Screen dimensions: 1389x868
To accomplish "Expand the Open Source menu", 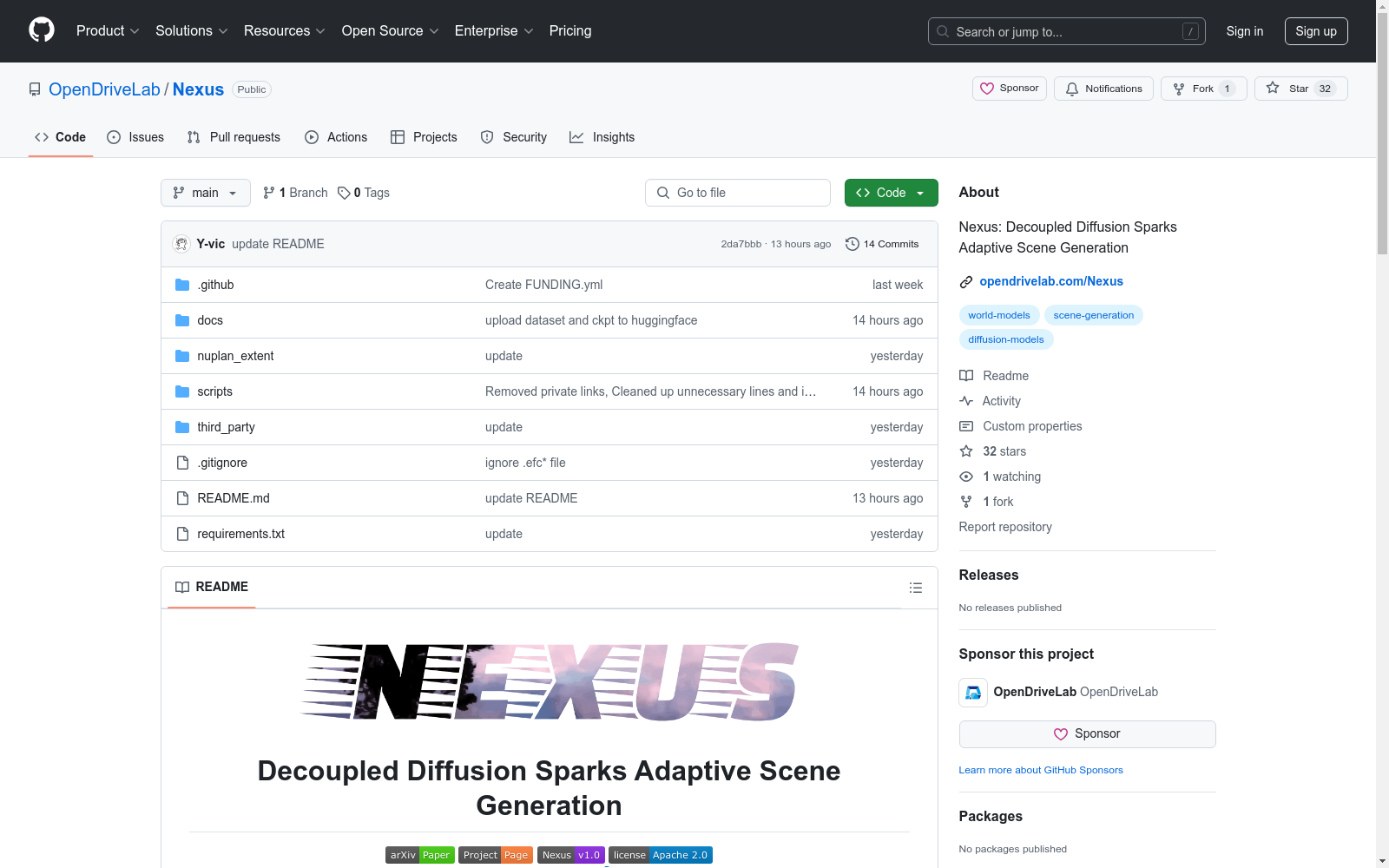I will point(391,31).
